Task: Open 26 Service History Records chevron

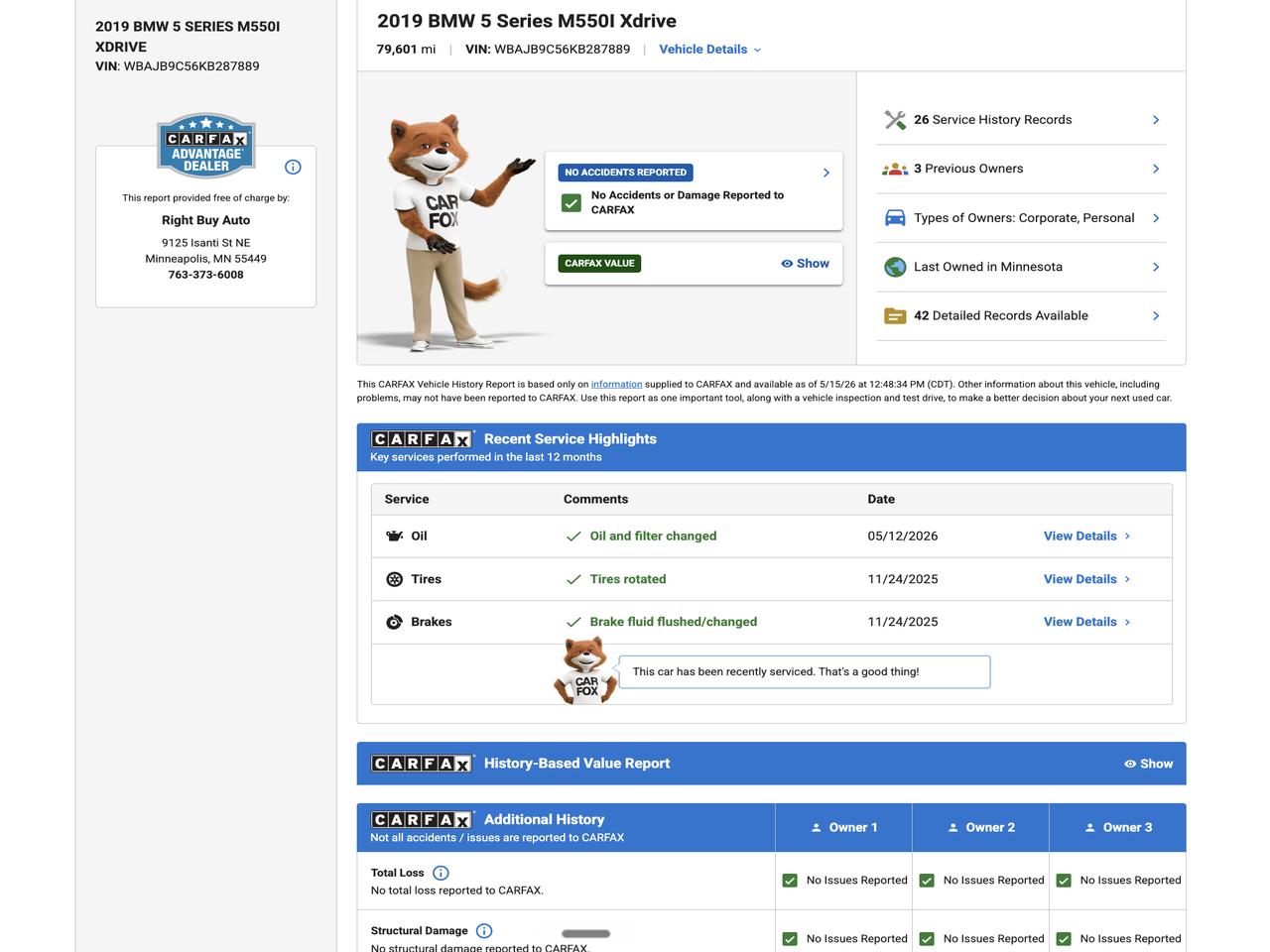Action: pos(1156,120)
